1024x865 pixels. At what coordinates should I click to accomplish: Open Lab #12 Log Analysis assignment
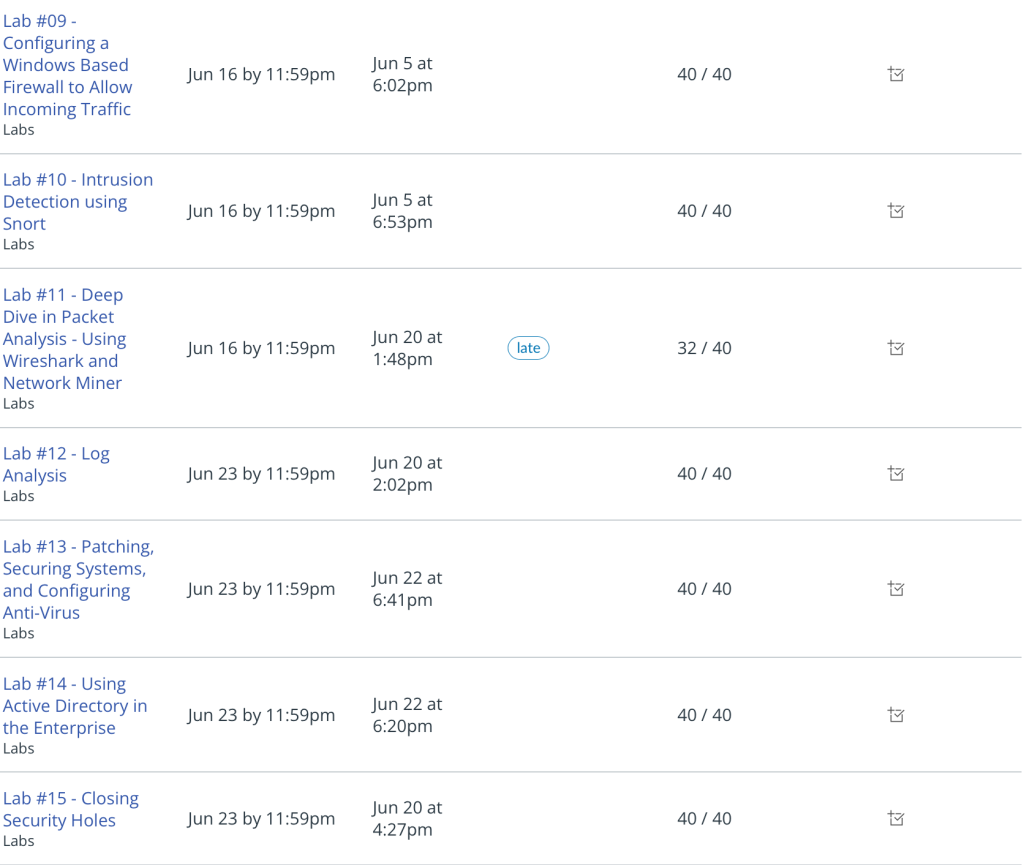point(56,464)
